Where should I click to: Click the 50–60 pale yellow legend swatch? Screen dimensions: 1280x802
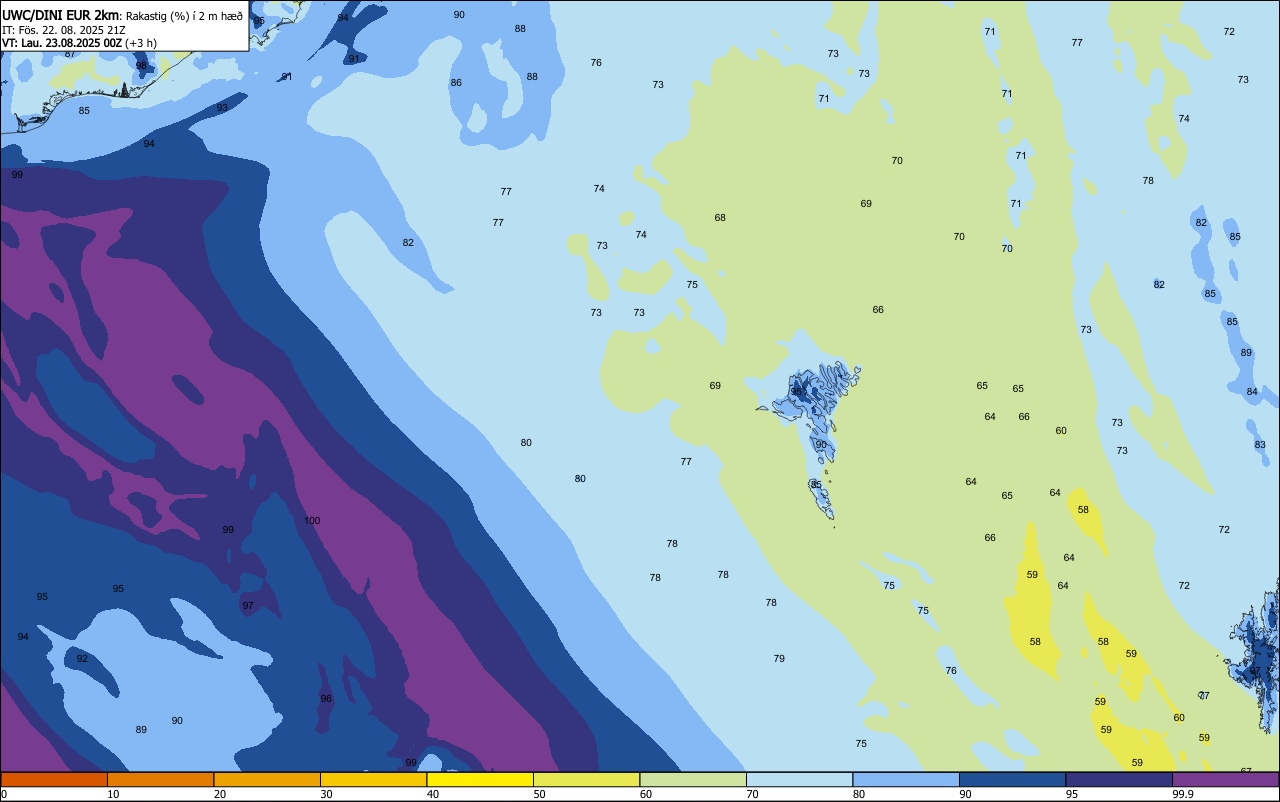[586, 779]
